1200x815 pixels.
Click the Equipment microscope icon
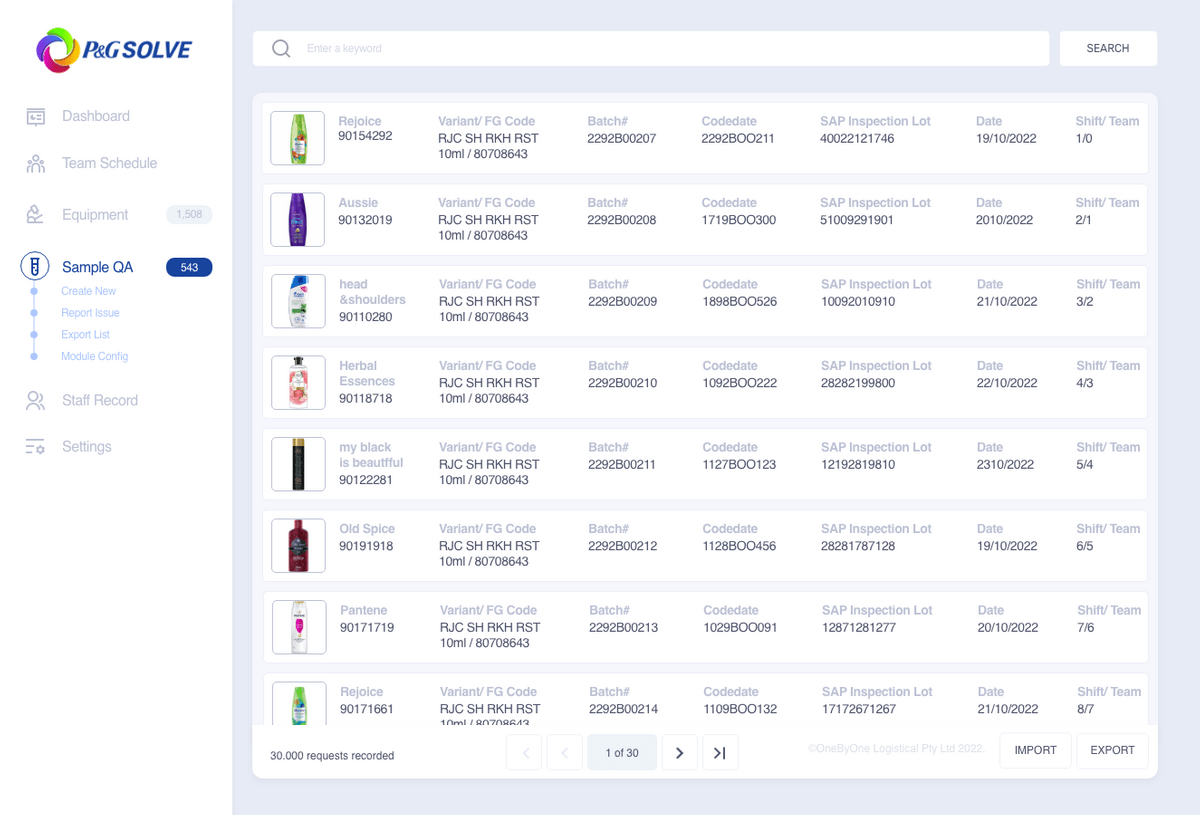(x=36, y=215)
